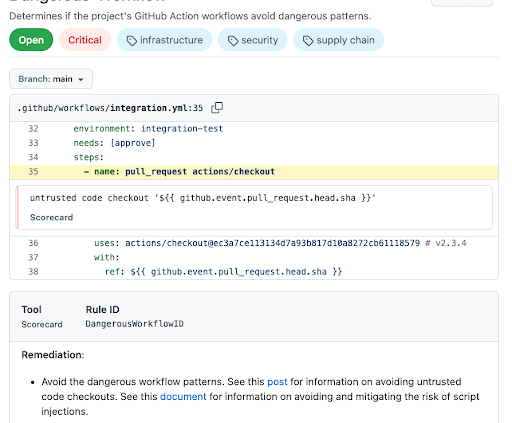This screenshot has height=423, width=512.
Task: Click the DangerousWorkflowID rule ID value
Action: click(x=134, y=324)
